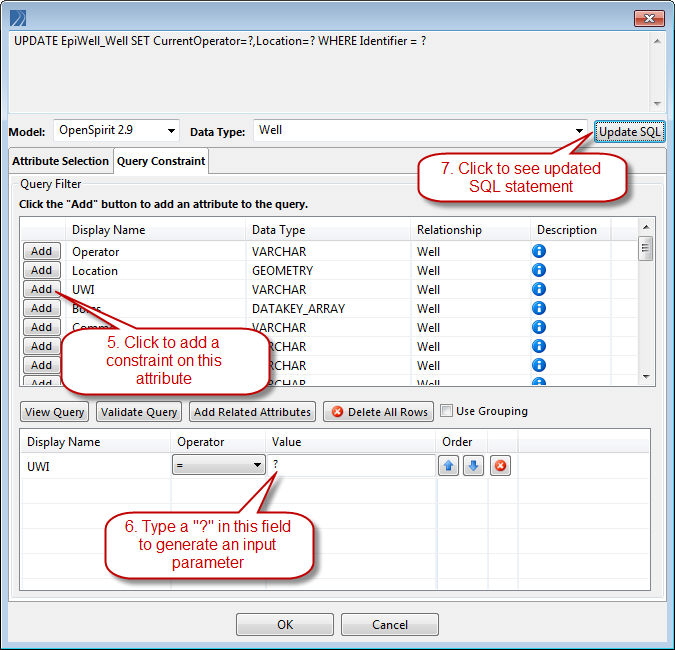Screen dimensions: 675x650
Task: Delete the UWI constraint row with the red X icon
Action: tap(500, 466)
